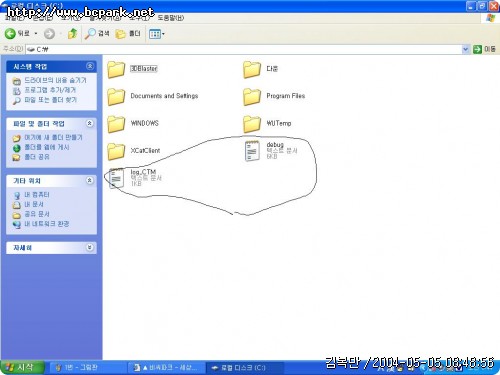Collapse the system tasks panel

point(90,66)
